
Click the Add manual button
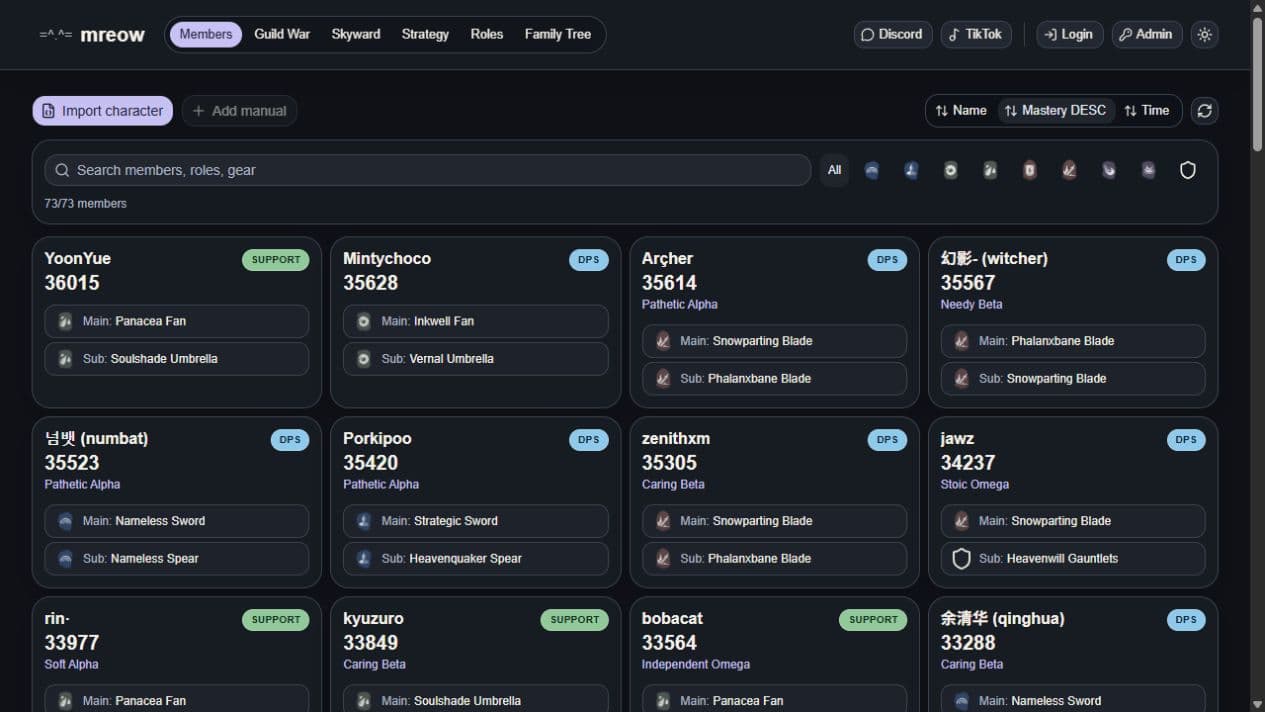[239, 111]
